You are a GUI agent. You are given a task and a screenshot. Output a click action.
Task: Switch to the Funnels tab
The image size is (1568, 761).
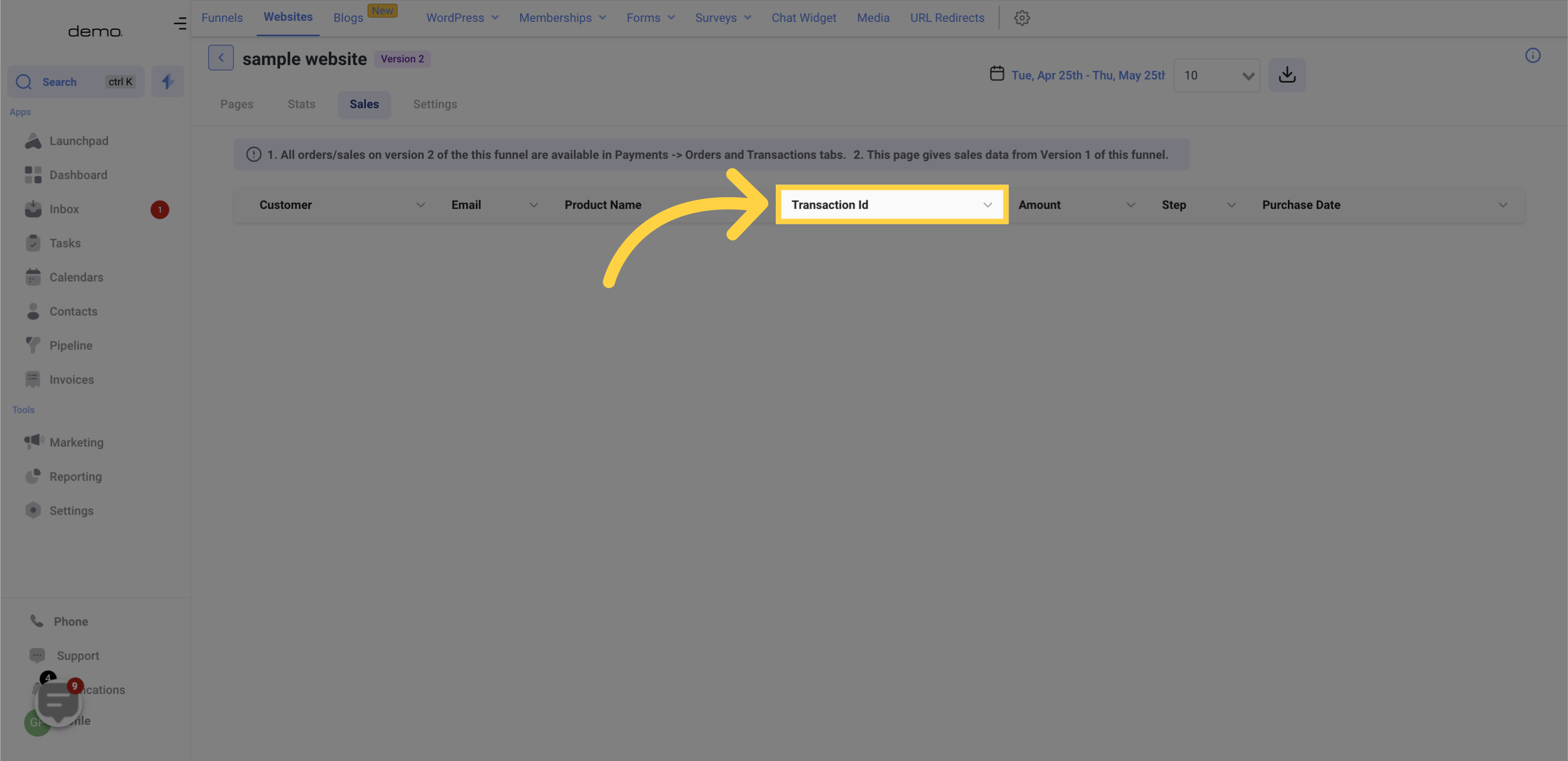[221, 18]
